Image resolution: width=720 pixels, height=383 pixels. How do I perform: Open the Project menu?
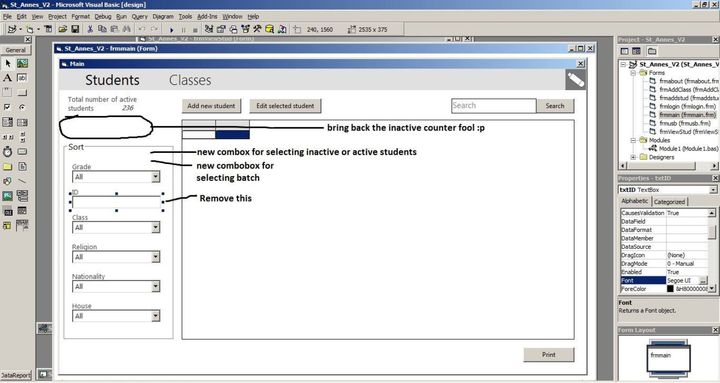[x=57, y=17]
